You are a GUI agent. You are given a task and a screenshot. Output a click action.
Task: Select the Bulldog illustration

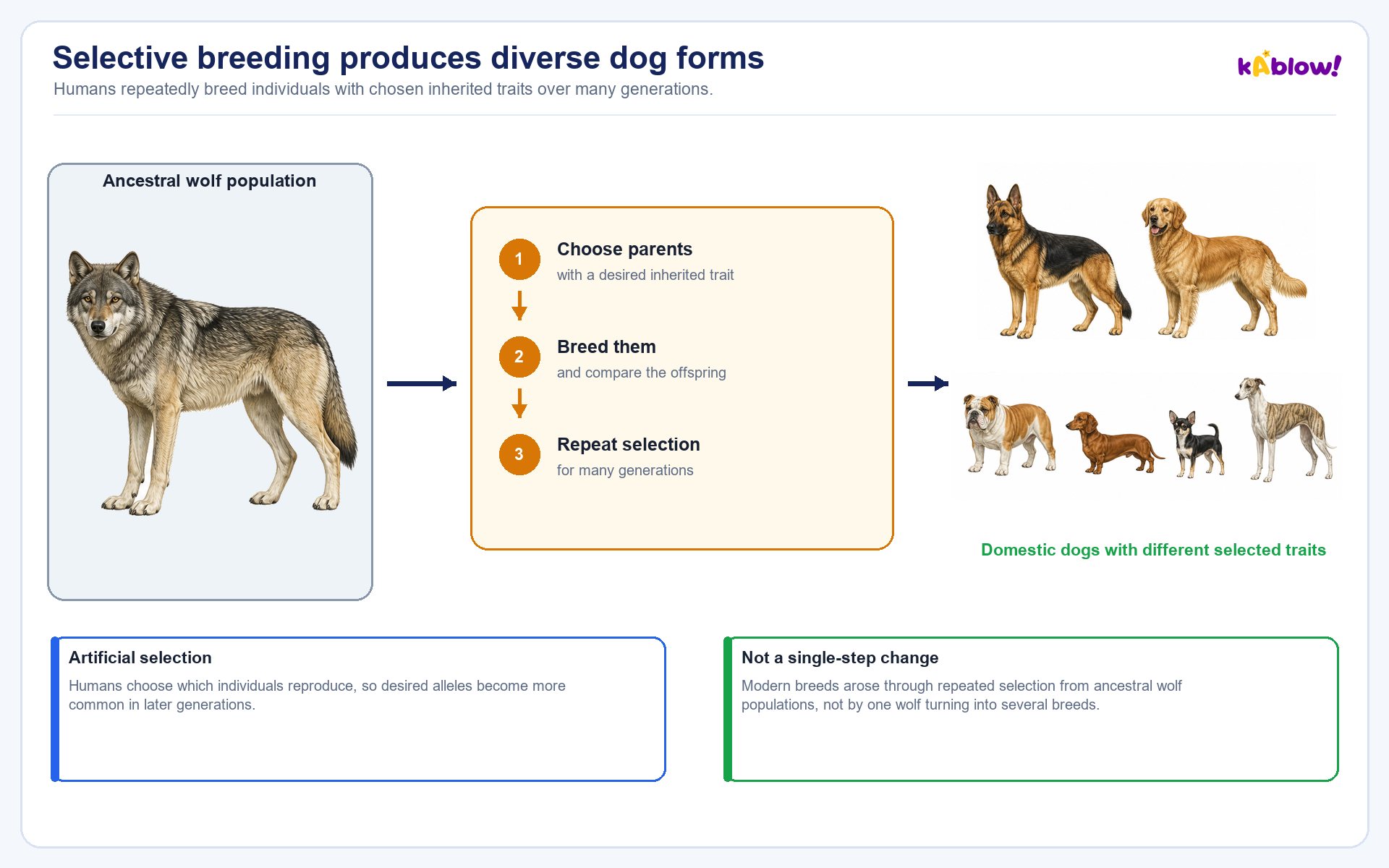point(1010,434)
